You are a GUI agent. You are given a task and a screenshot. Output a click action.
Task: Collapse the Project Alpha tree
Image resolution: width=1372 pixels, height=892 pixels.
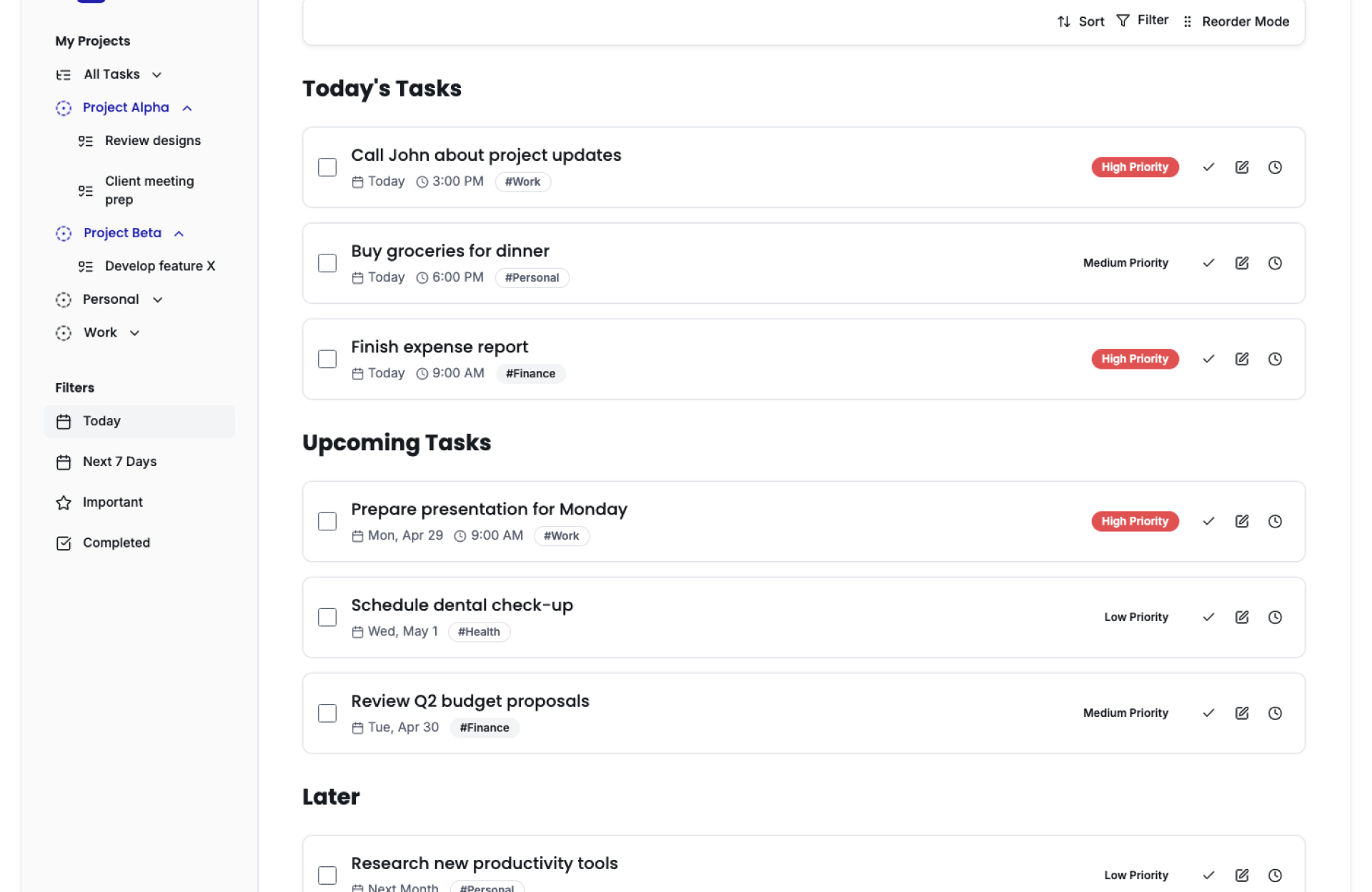click(x=187, y=108)
